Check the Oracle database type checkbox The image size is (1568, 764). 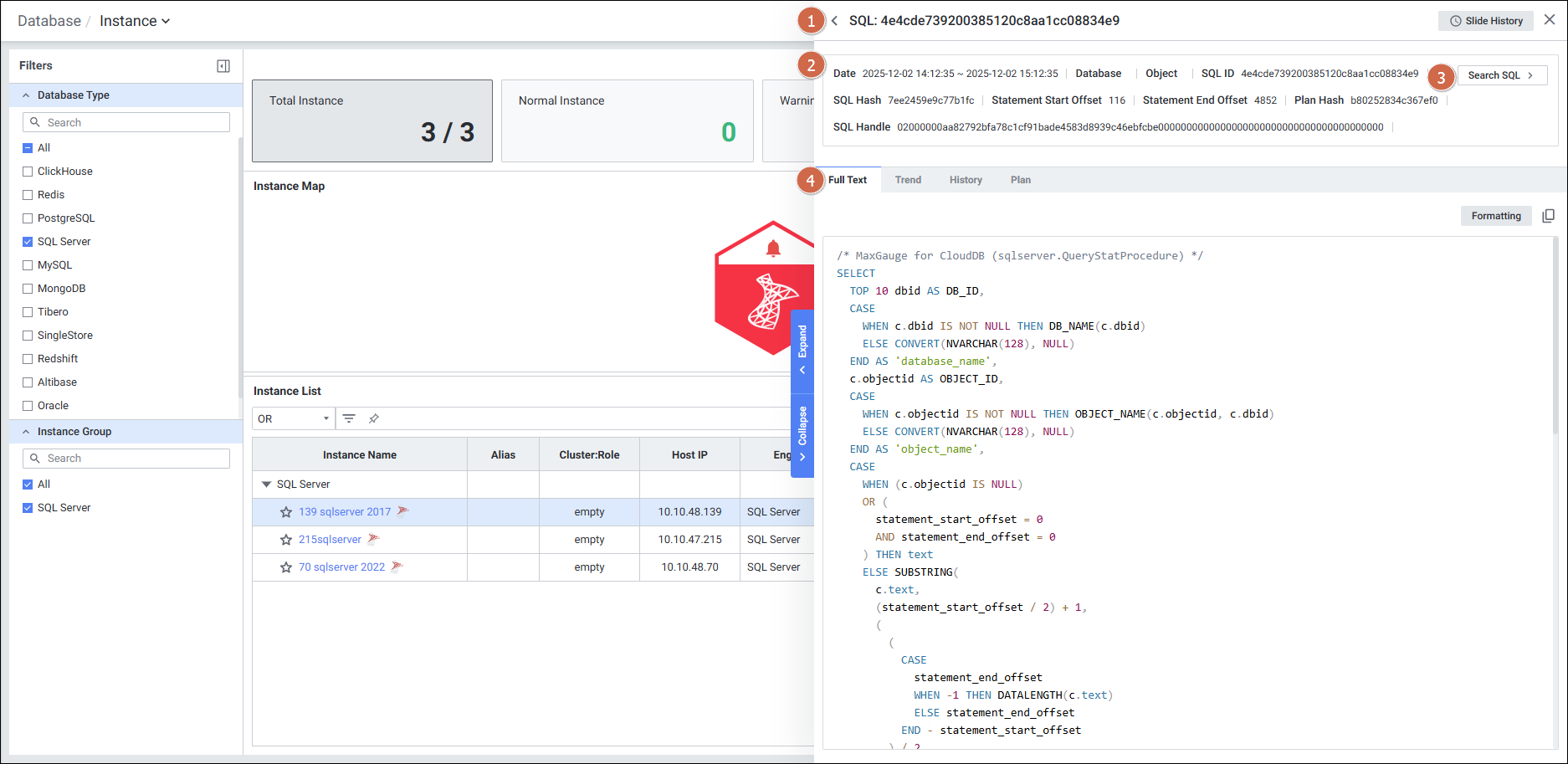(x=28, y=406)
